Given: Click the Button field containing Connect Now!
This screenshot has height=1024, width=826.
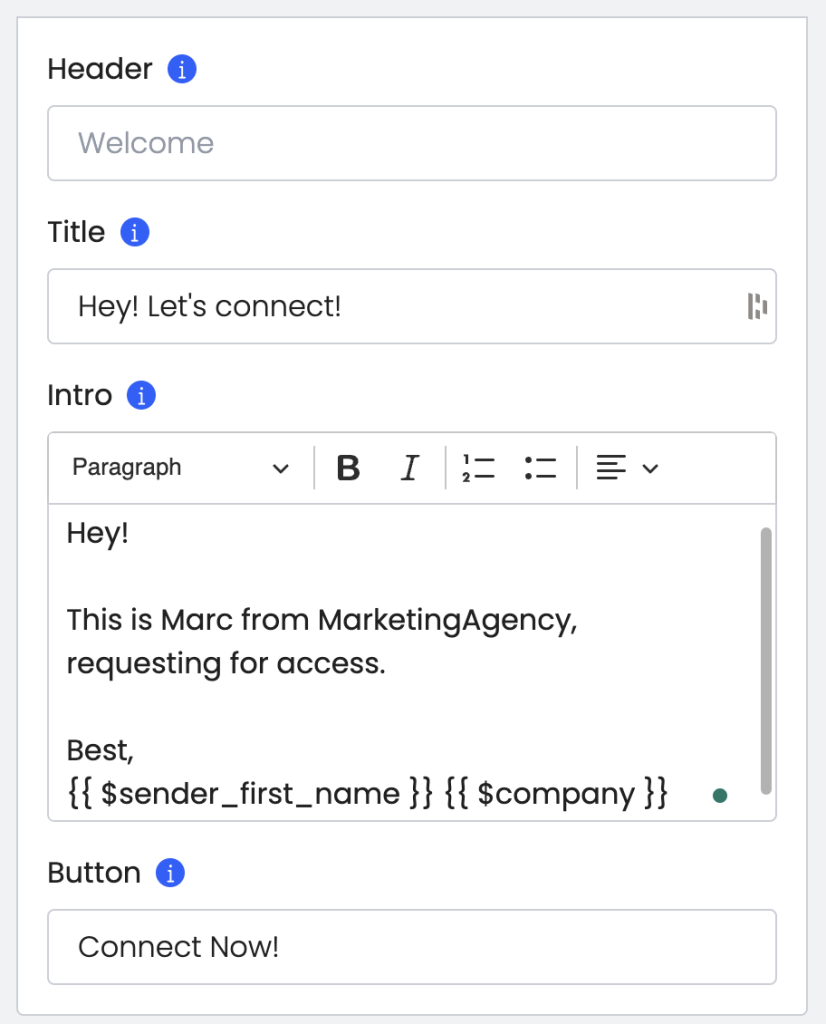Looking at the screenshot, I should (411, 947).
